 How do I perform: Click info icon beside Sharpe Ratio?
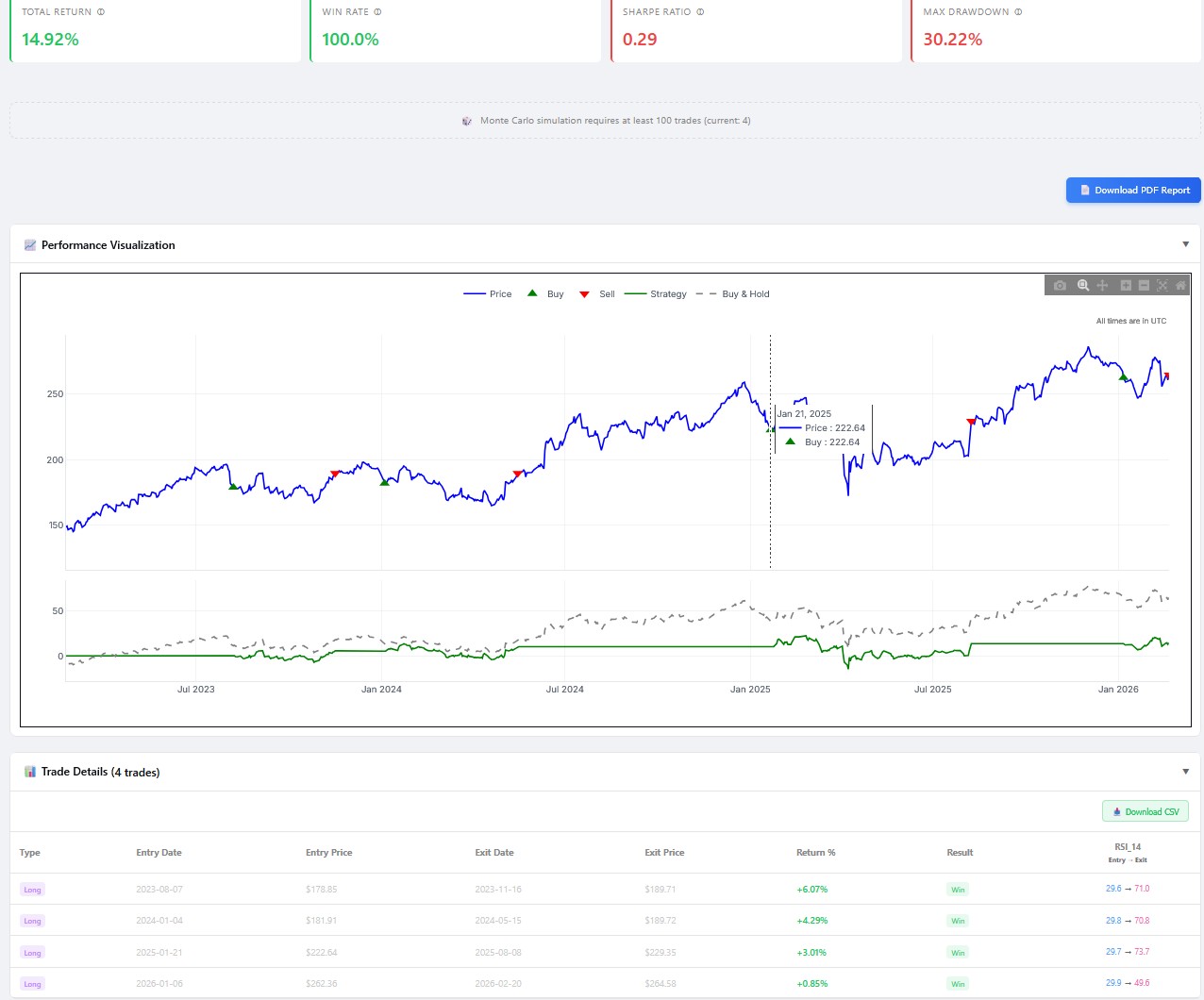pyautogui.click(x=700, y=12)
